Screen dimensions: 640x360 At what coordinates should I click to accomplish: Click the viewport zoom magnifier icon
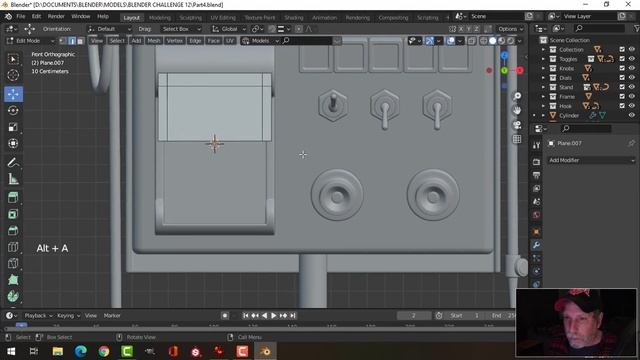tap(517, 96)
